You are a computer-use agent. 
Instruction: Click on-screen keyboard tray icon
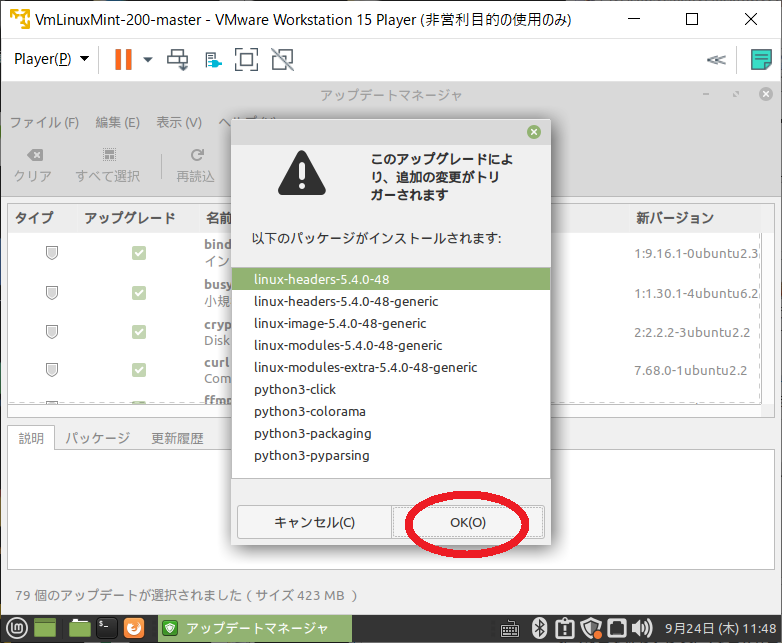pyautogui.click(x=509, y=629)
